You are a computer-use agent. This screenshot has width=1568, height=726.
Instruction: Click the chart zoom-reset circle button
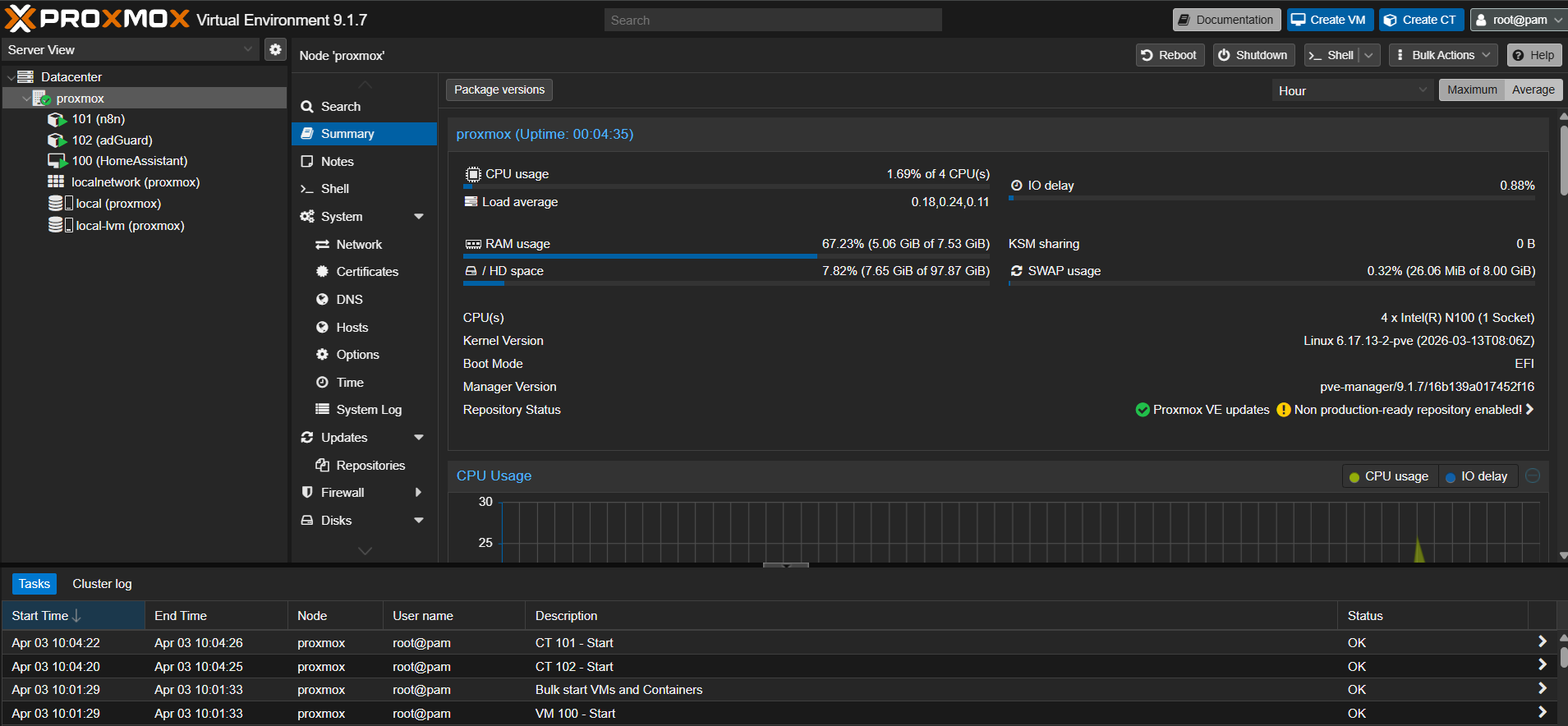[x=1533, y=476]
